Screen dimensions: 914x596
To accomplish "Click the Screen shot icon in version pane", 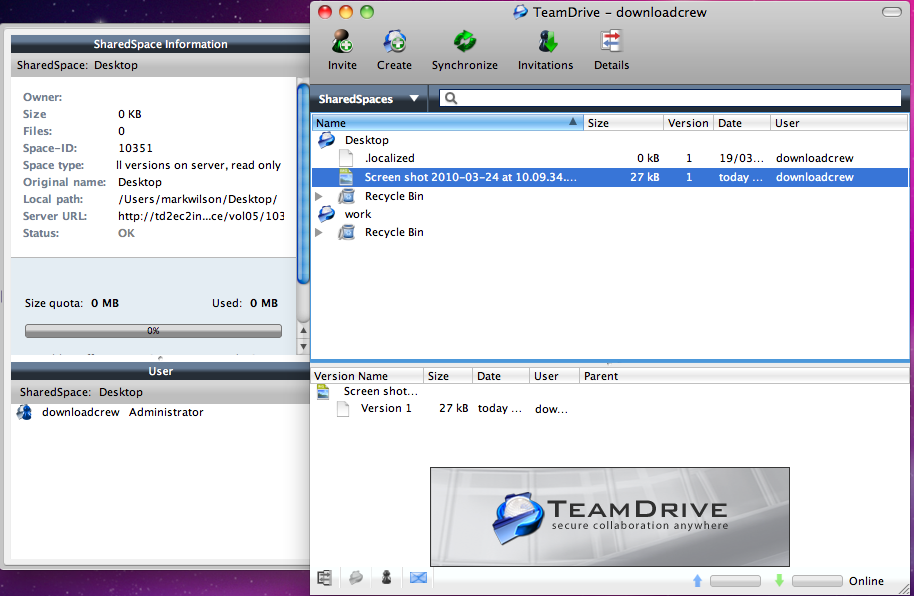I will coord(323,391).
